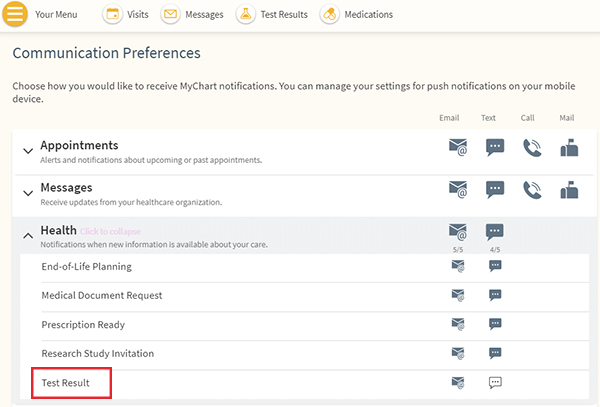Open the Medications navigation label
The height and width of the screenshot is (407, 600).
(x=368, y=15)
